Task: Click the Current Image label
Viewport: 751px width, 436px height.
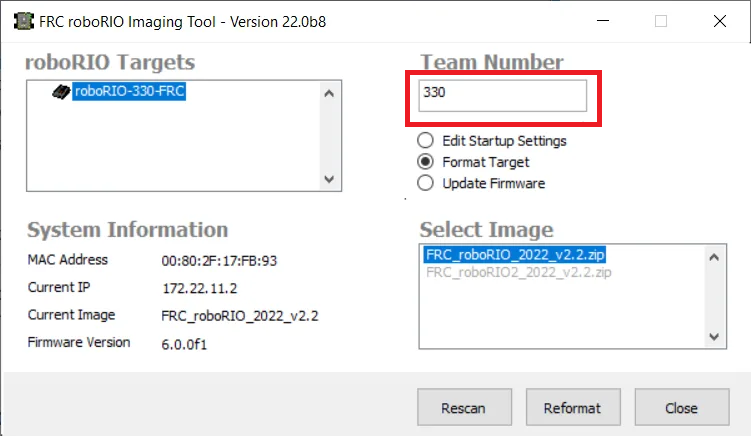Action: click(71, 315)
